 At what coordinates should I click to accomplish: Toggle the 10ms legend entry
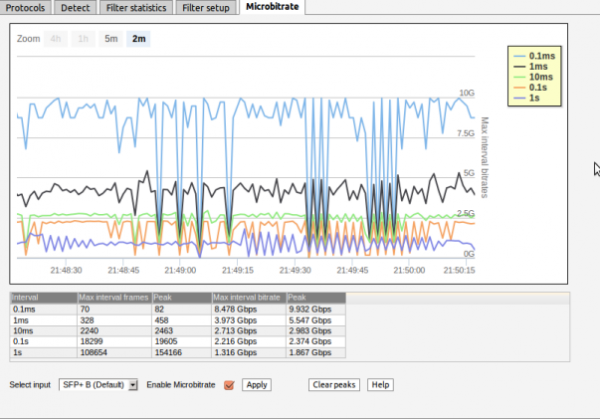[541, 77]
